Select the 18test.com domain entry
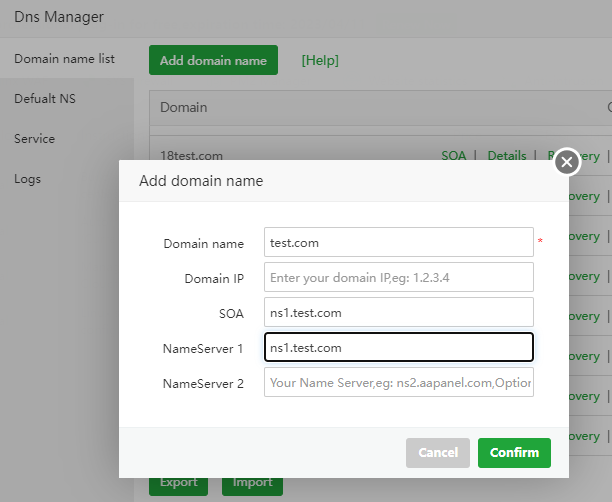 point(191,155)
